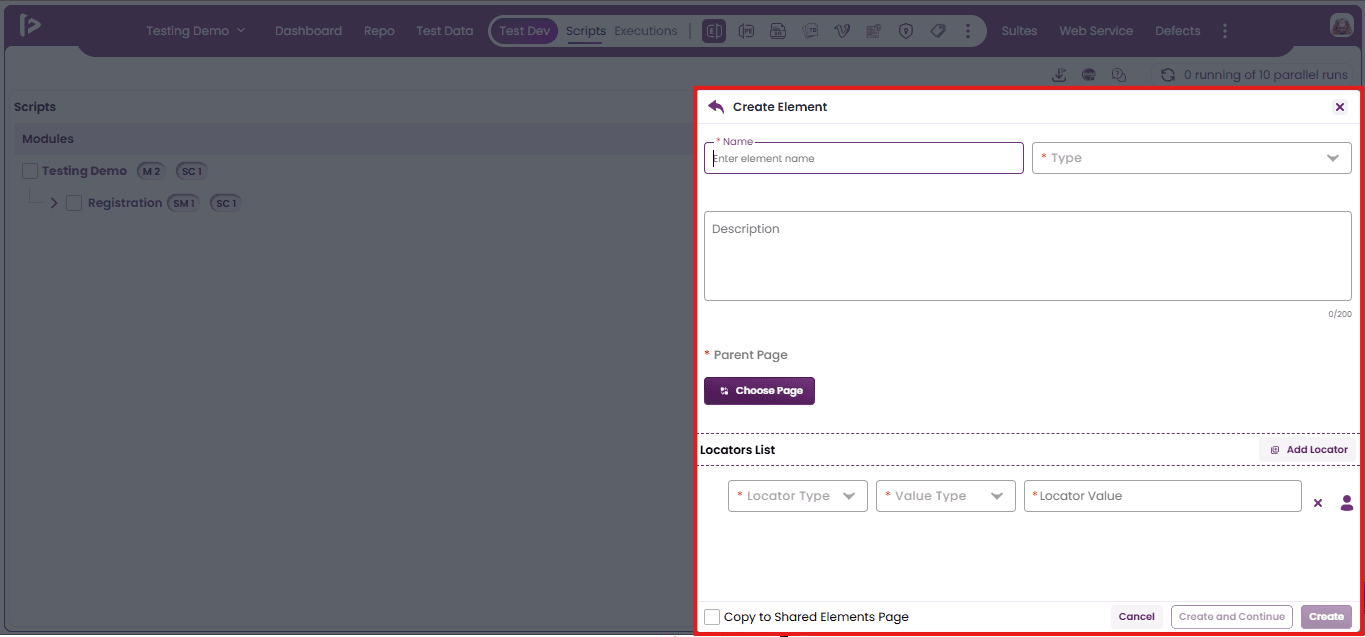
Task: Click the M 2 badge on Testing Demo
Action: pos(152,171)
